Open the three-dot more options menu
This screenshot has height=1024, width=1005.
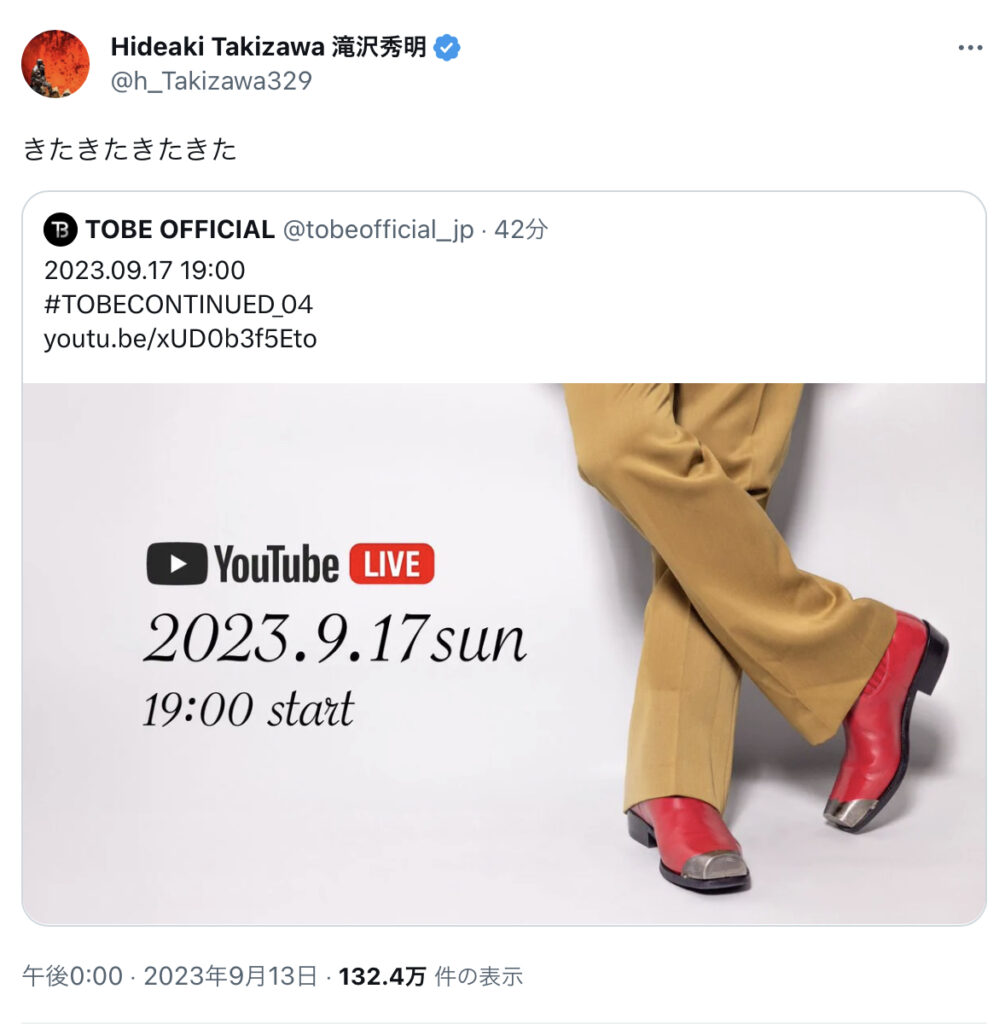click(970, 48)
